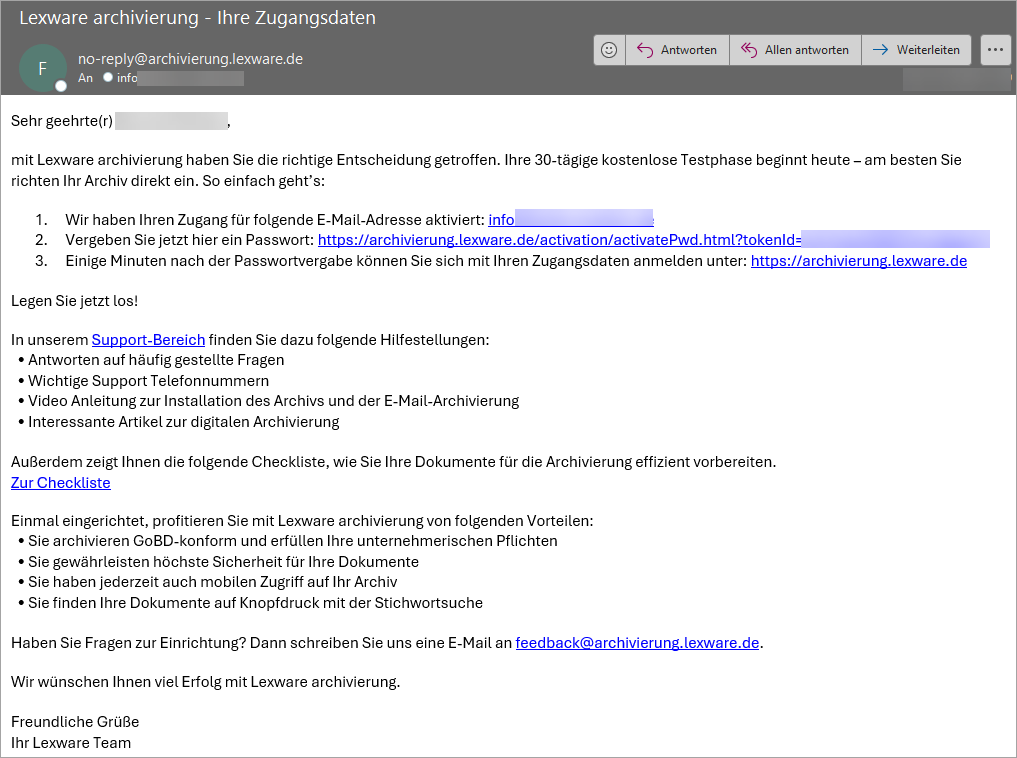Click Allen antworten to reply all
This screenshot has width=1017, height=758.
(795, 50)
